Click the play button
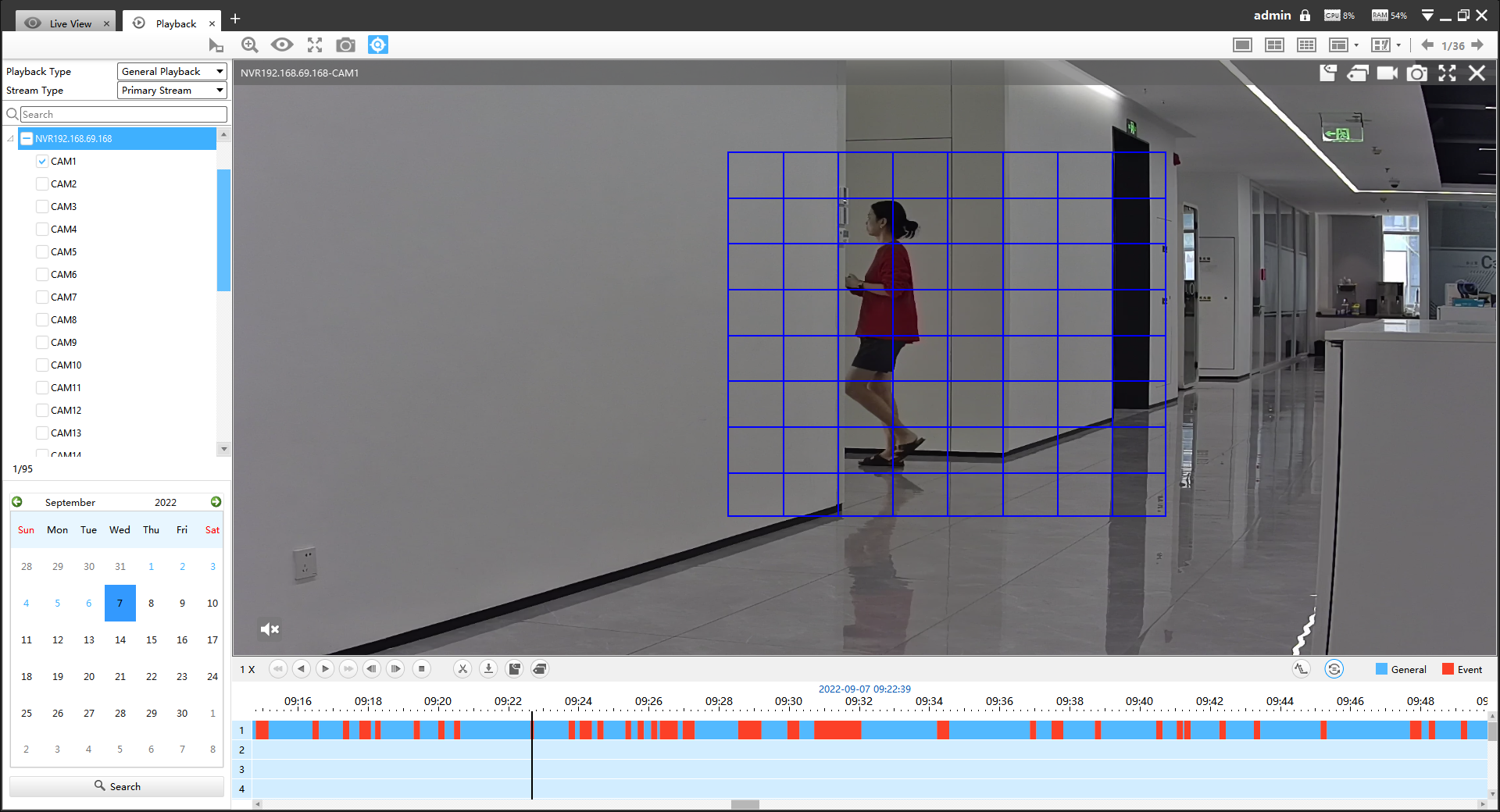The width and height of the screenshot is (1500, 812). coord(325,669)
